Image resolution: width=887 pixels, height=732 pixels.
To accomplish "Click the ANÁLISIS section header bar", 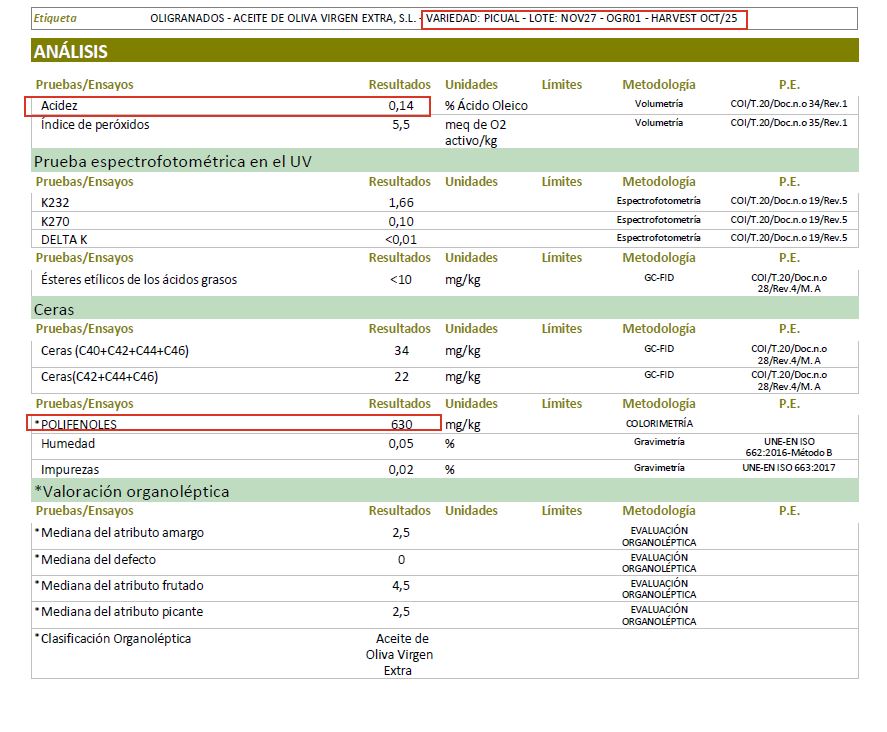I will (444, 51).
